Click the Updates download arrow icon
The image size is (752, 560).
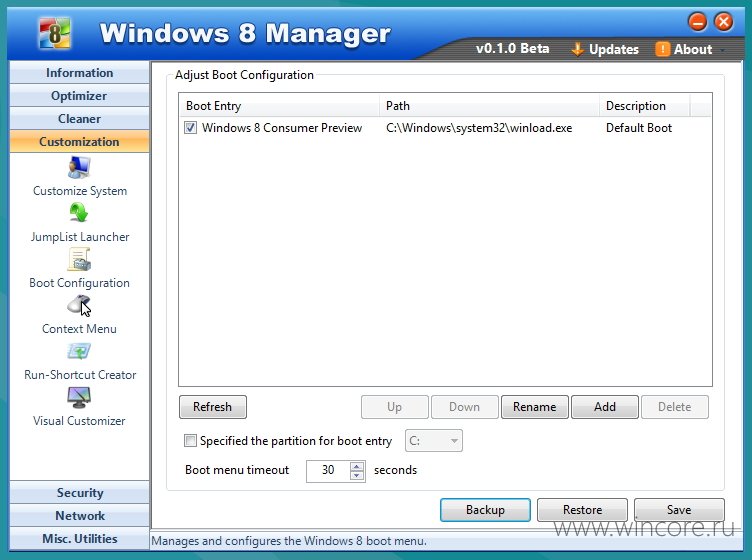[577, 49]
